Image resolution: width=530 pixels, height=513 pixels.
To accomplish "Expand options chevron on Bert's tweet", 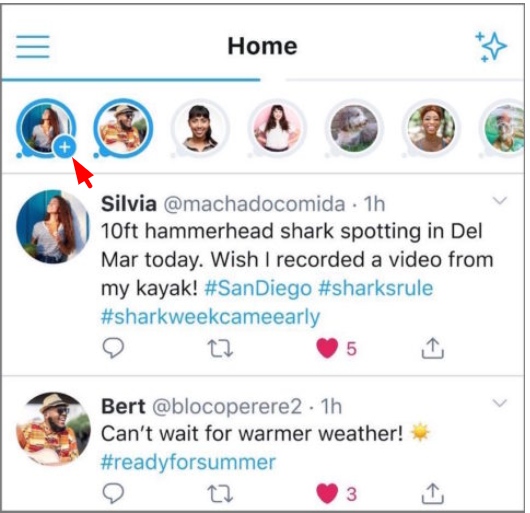I will (500, 403).
